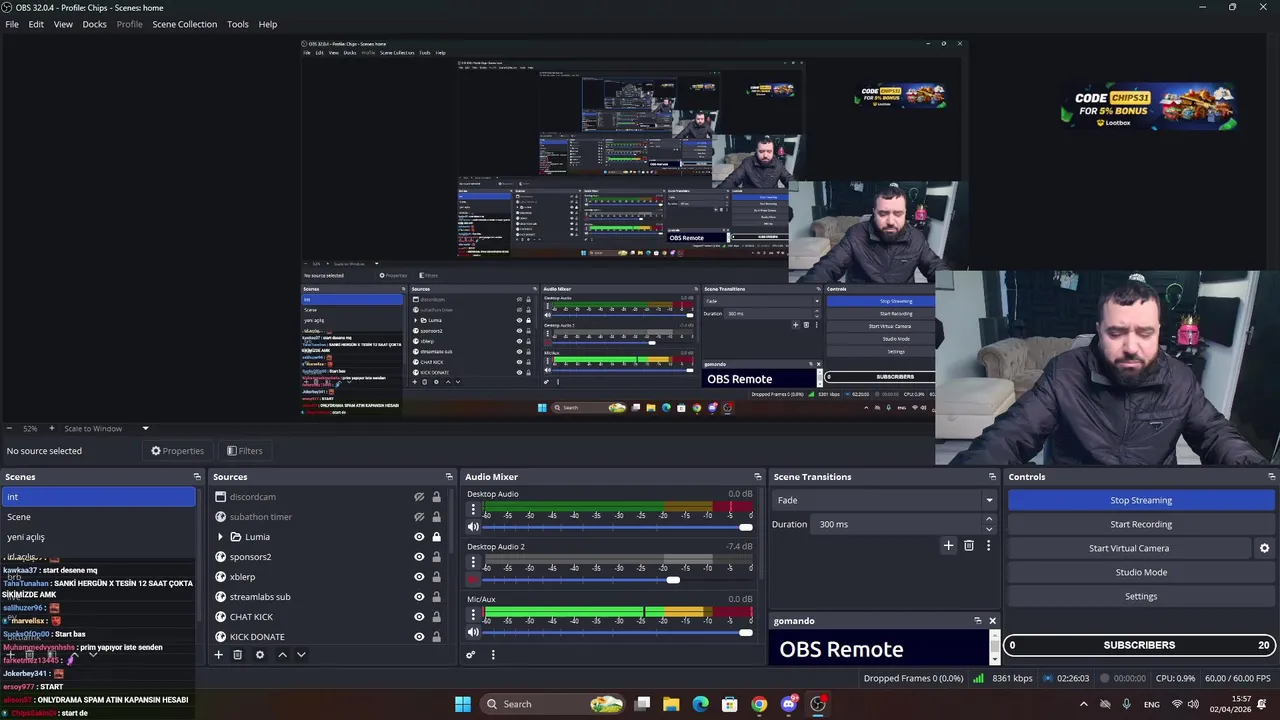The image size is (1280, 720).
Task: Mute Desktop Audio speaker icon
Action: point(473,527)
